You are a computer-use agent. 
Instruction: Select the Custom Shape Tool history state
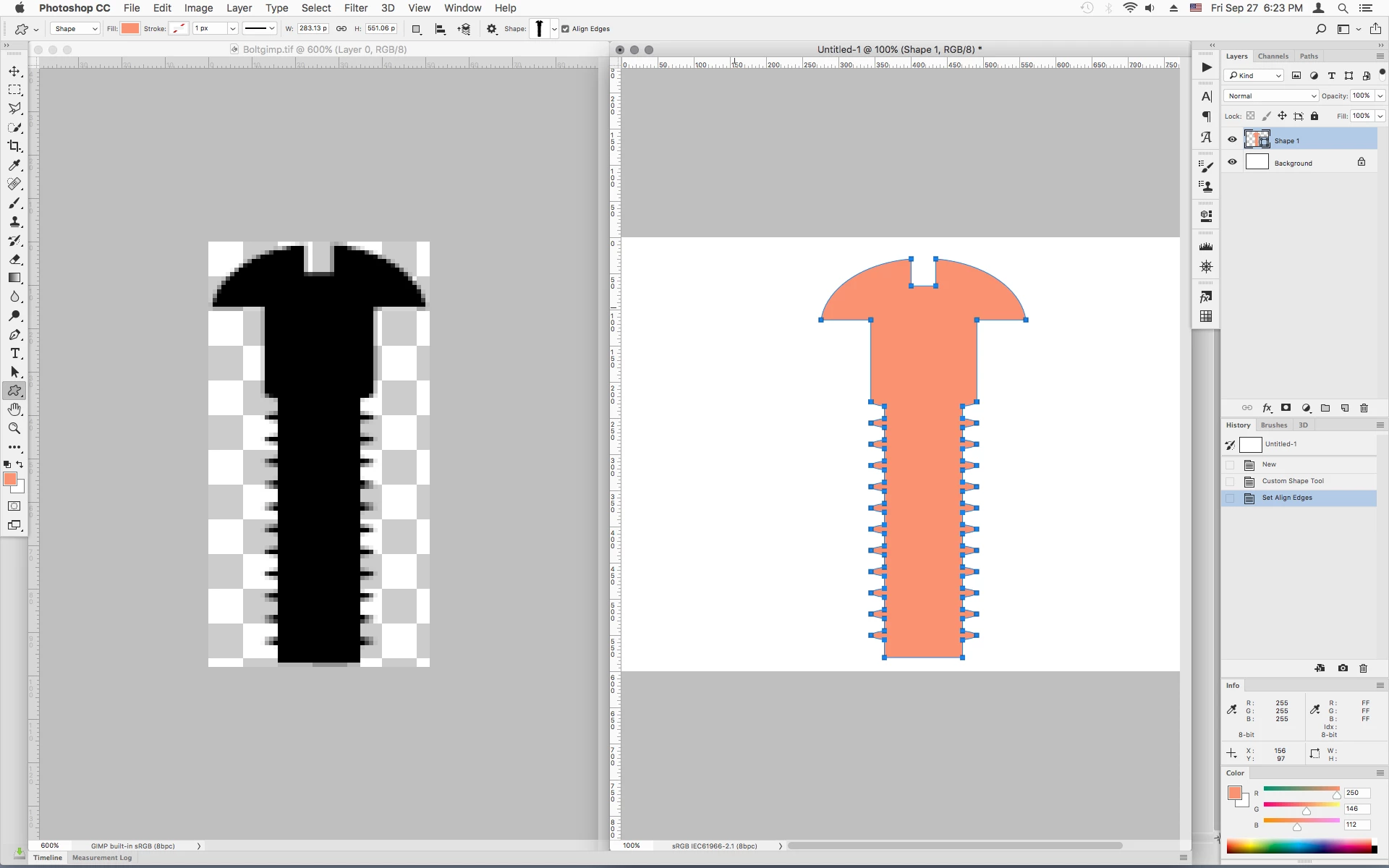[x=1292, y=481]
